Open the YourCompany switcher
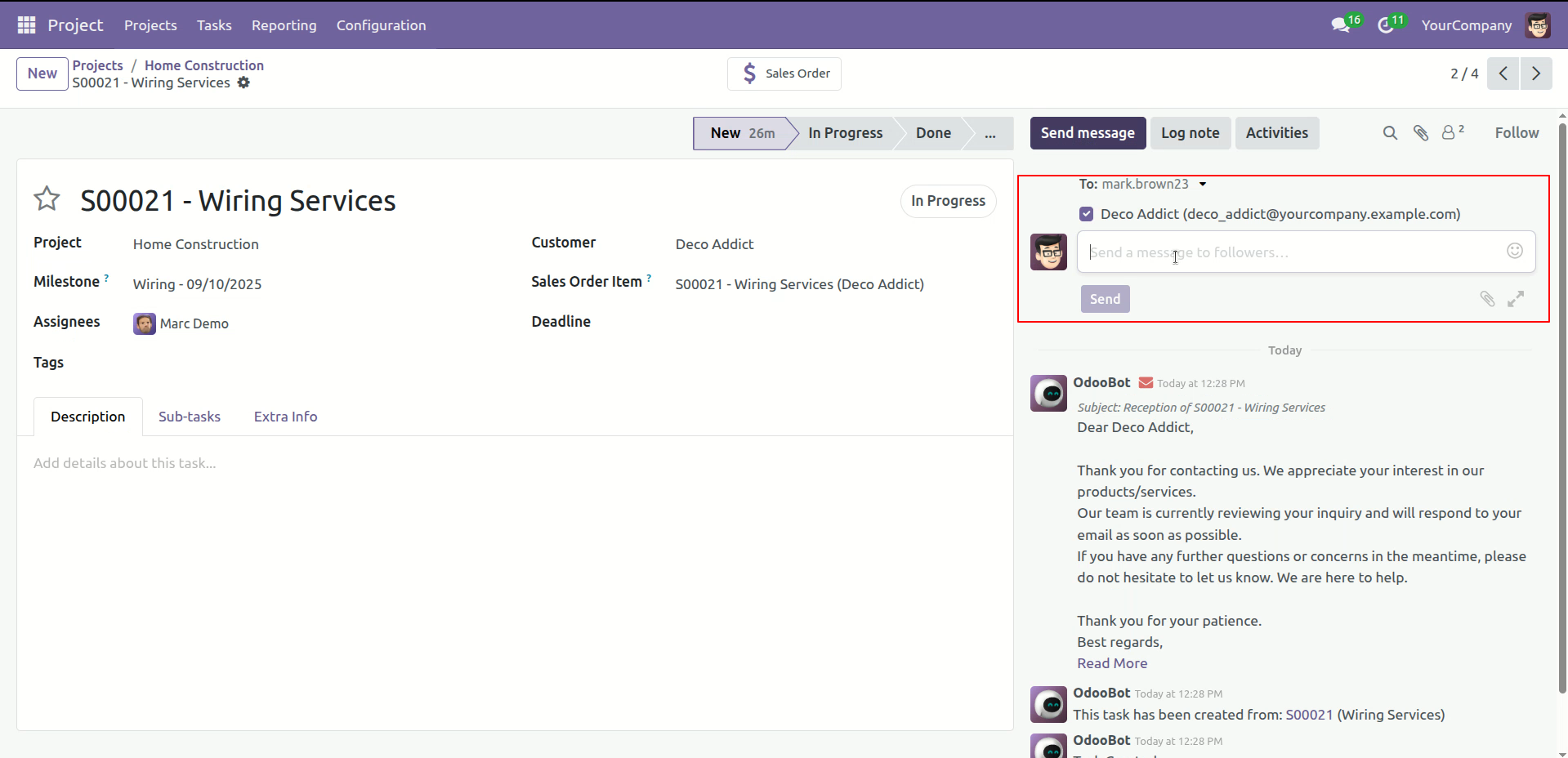This screenshot has width=1568, height=758. [x=1466, y=25]
